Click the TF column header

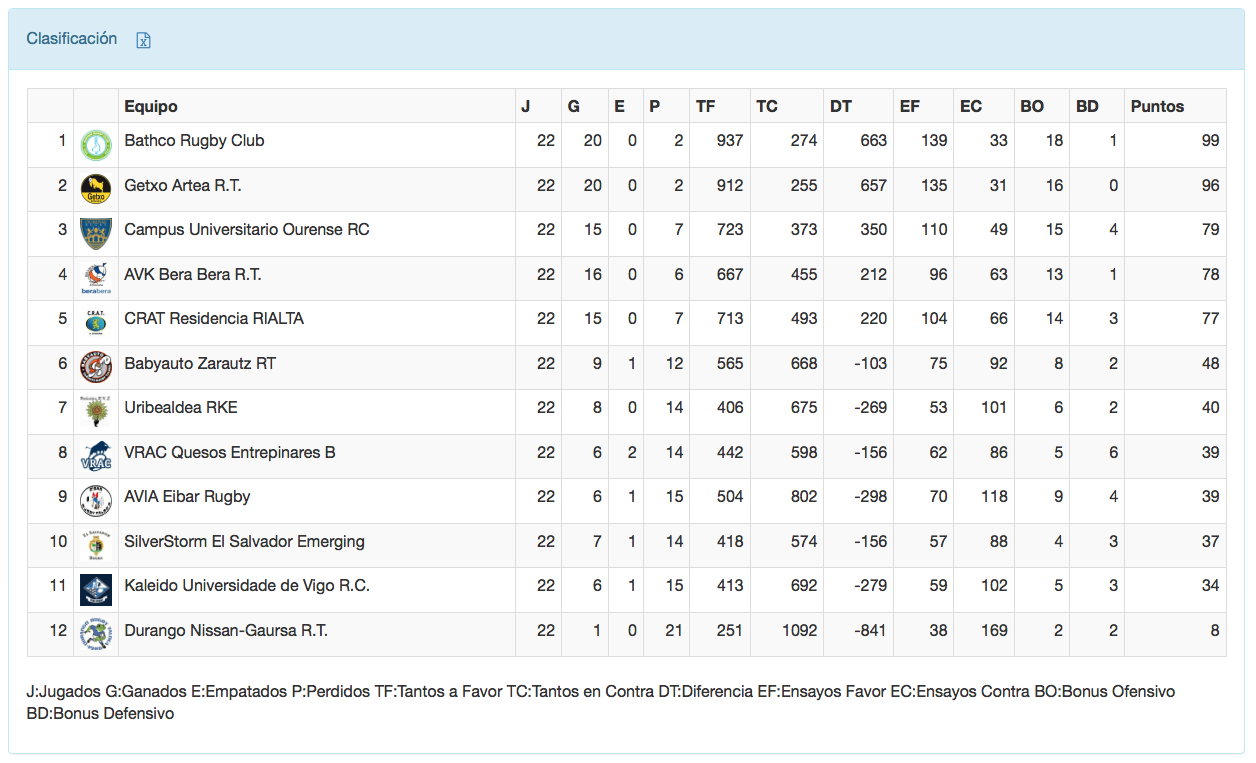[706, 106]
